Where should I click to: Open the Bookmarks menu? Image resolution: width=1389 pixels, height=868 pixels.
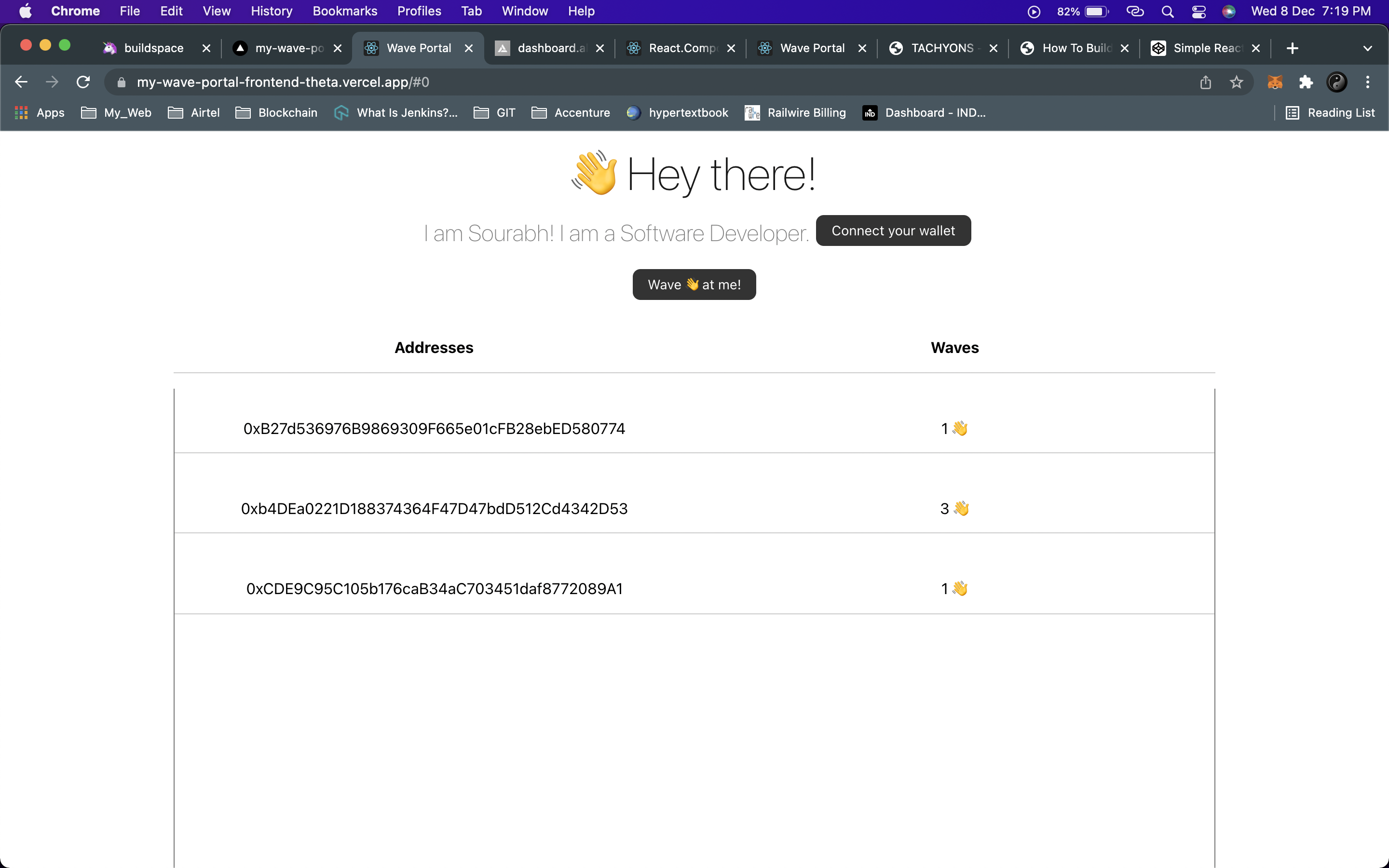tap(344, 11)
